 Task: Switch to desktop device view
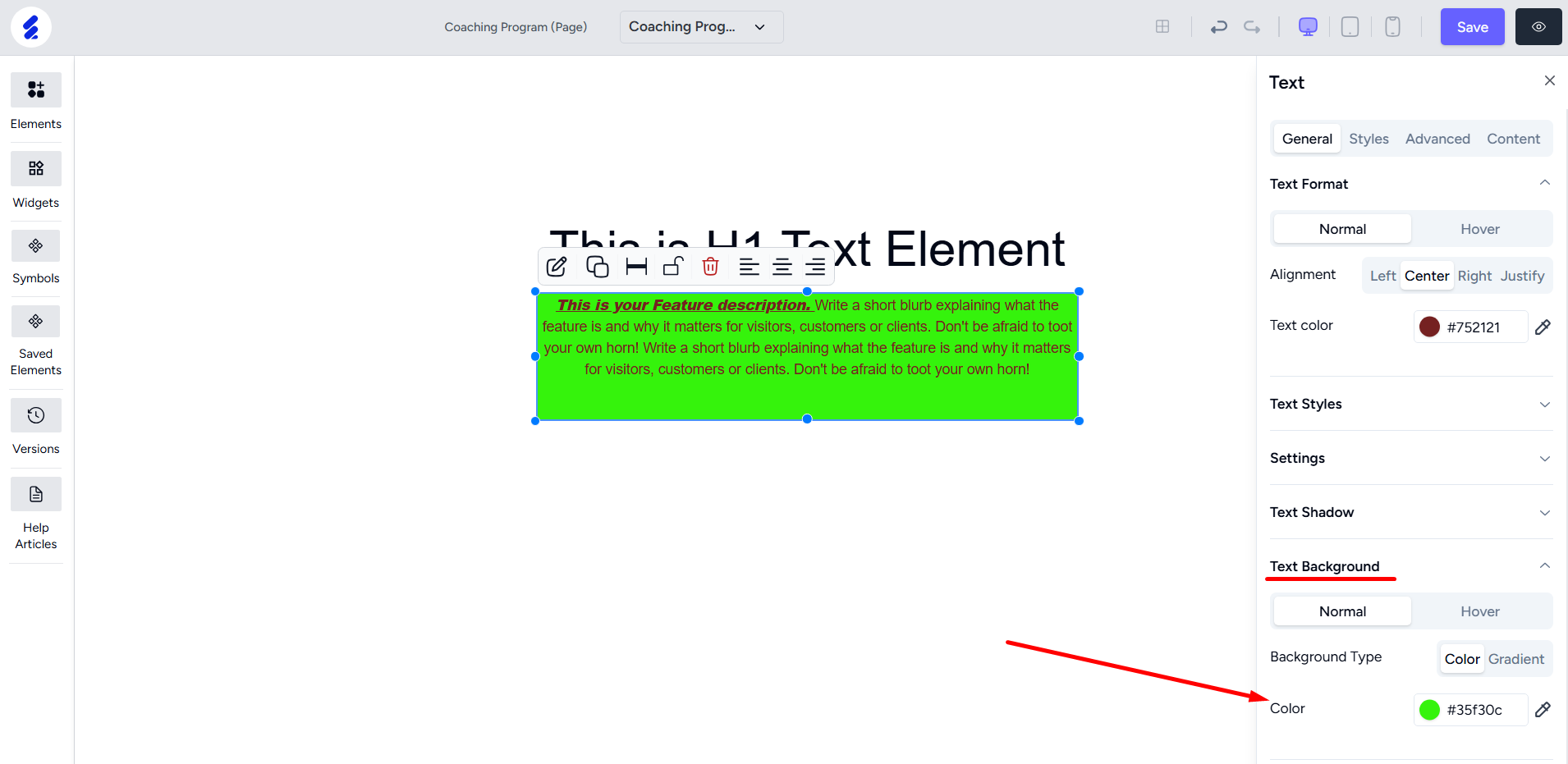[1308, 27]
